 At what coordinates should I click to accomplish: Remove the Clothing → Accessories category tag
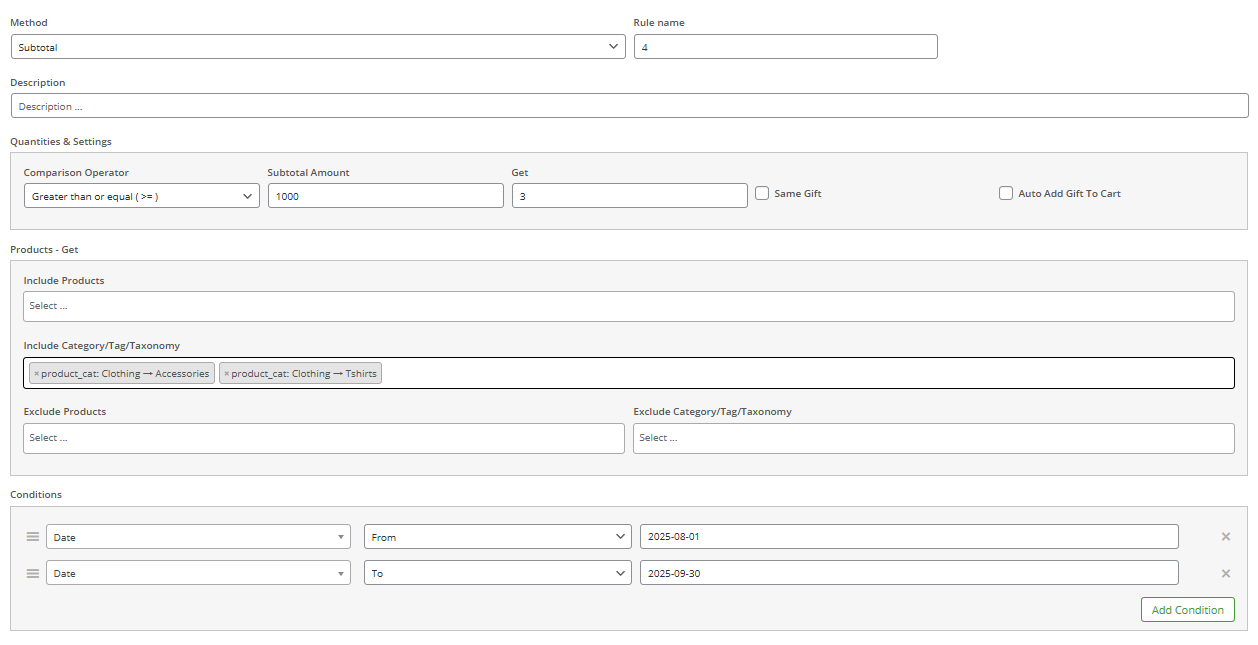tap(36, 374)
